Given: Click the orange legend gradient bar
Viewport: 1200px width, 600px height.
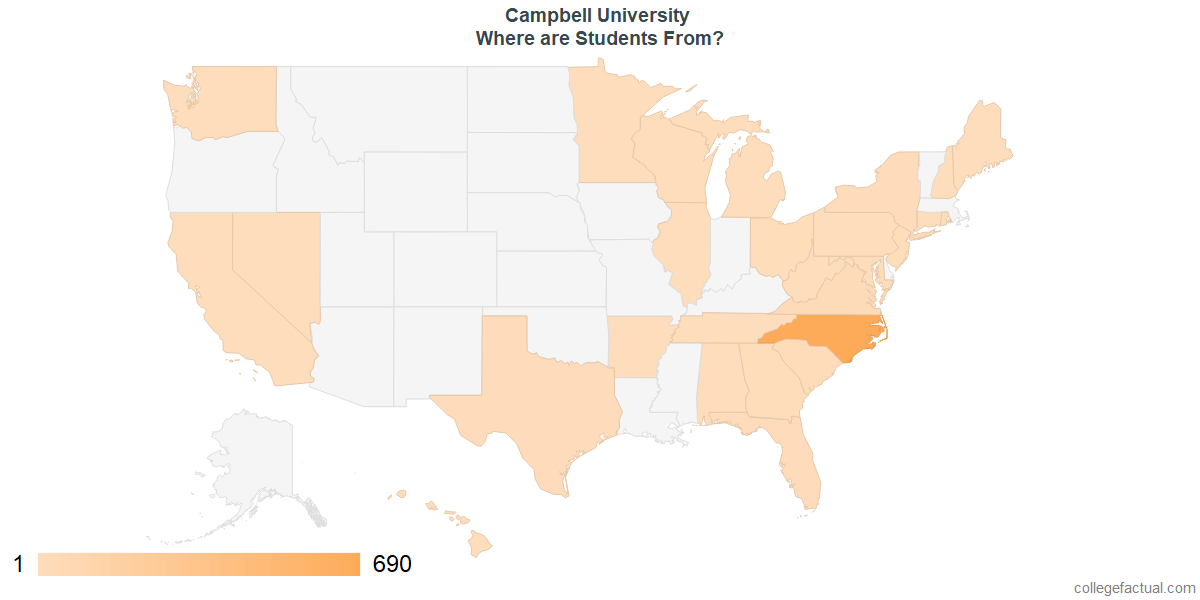Looking at the screenshot, I should click(199, 565).
